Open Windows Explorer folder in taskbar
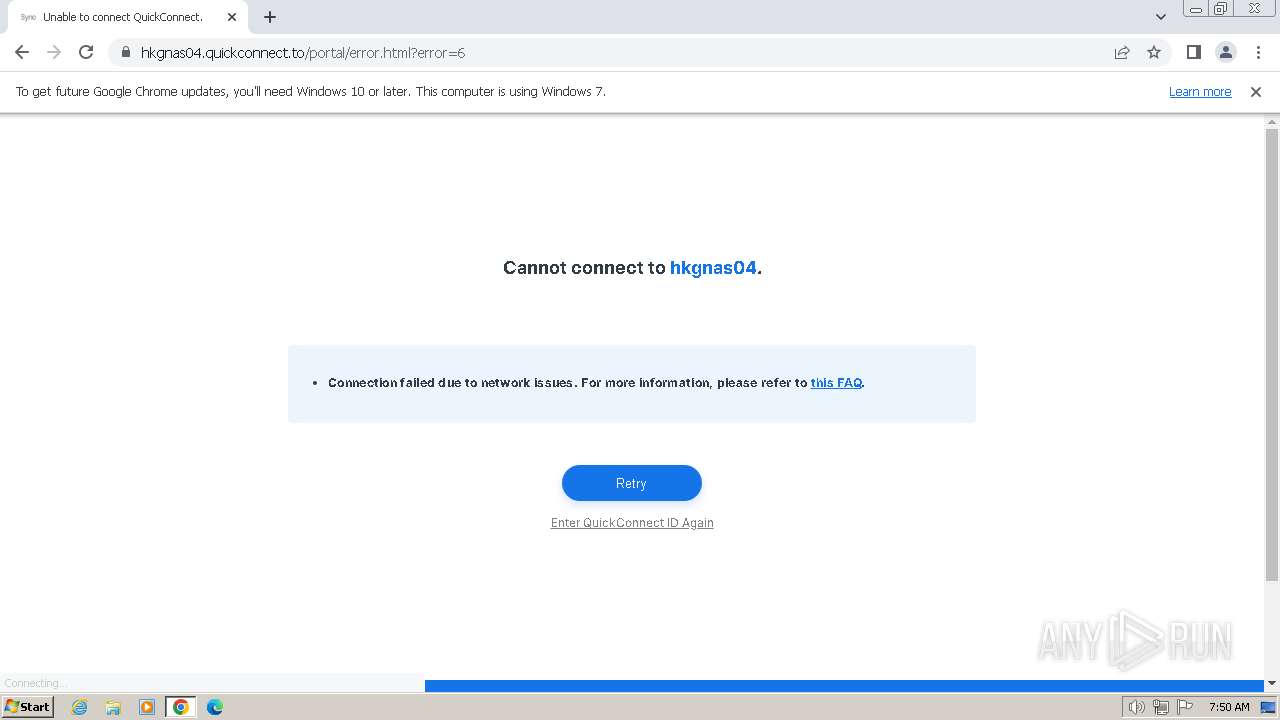Image resolution: width=1280 pixels, height=720 pixels. [x=113, y=707]
